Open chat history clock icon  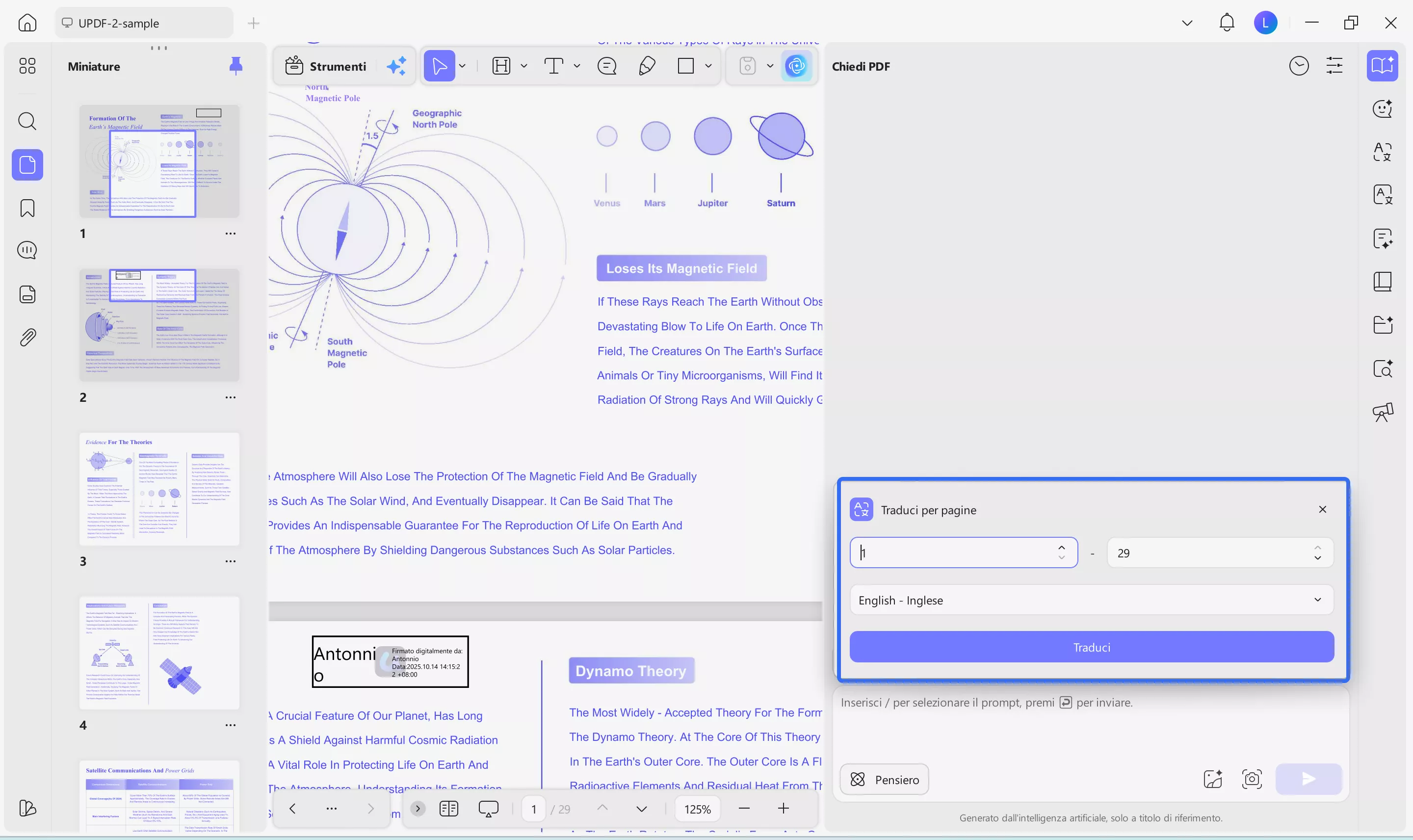(1299, 66)
